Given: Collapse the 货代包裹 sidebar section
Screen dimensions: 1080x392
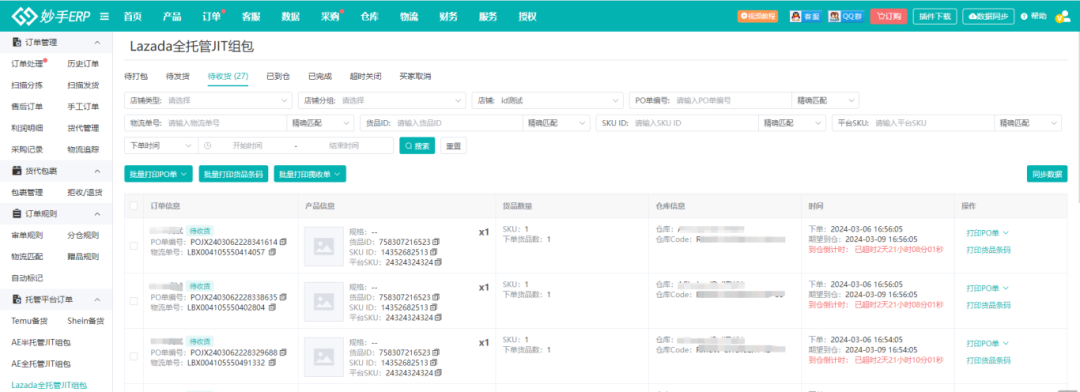Looking at the screenshot, I should [x=97, y=171].
